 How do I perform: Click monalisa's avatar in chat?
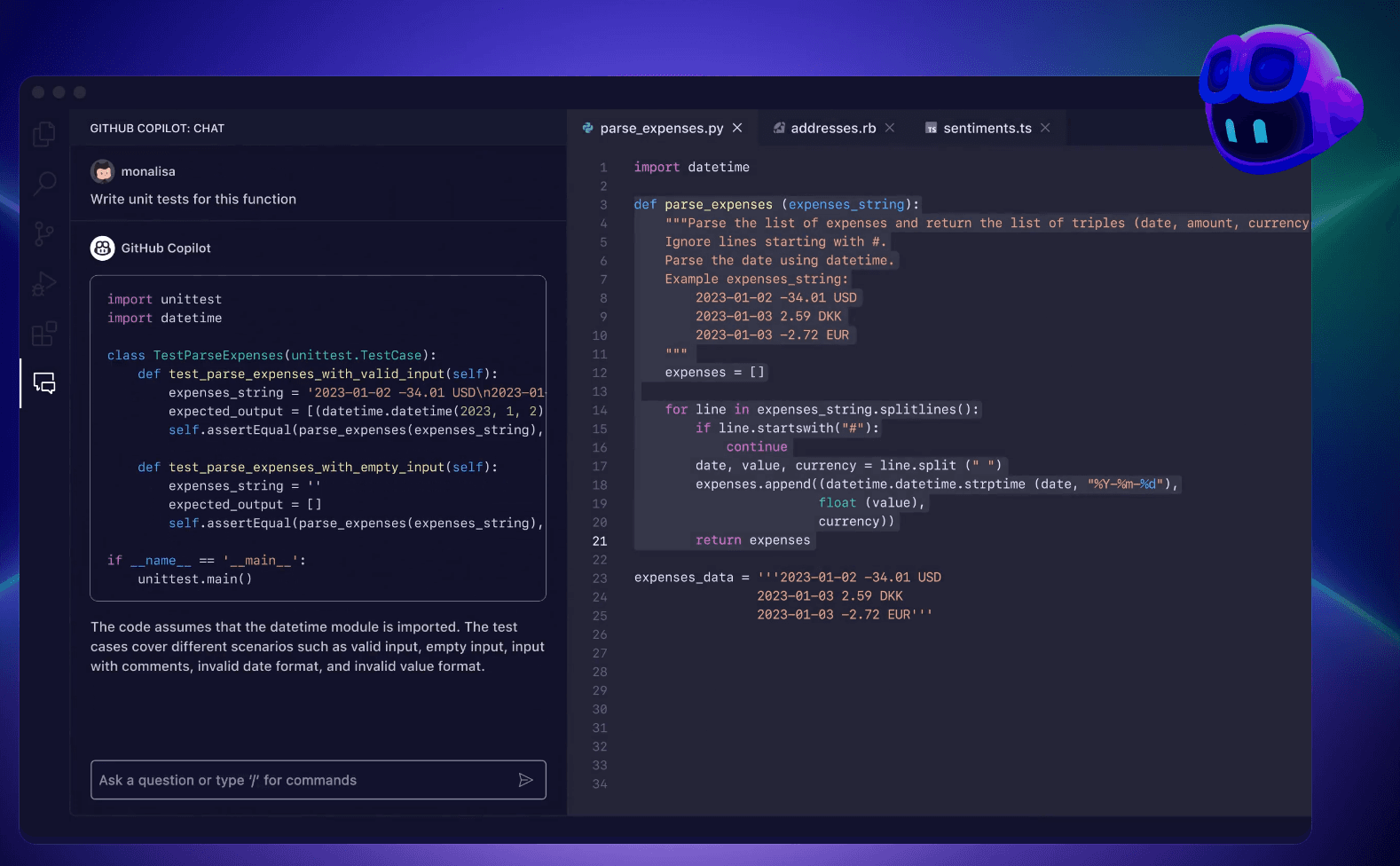tap(103, 171)
